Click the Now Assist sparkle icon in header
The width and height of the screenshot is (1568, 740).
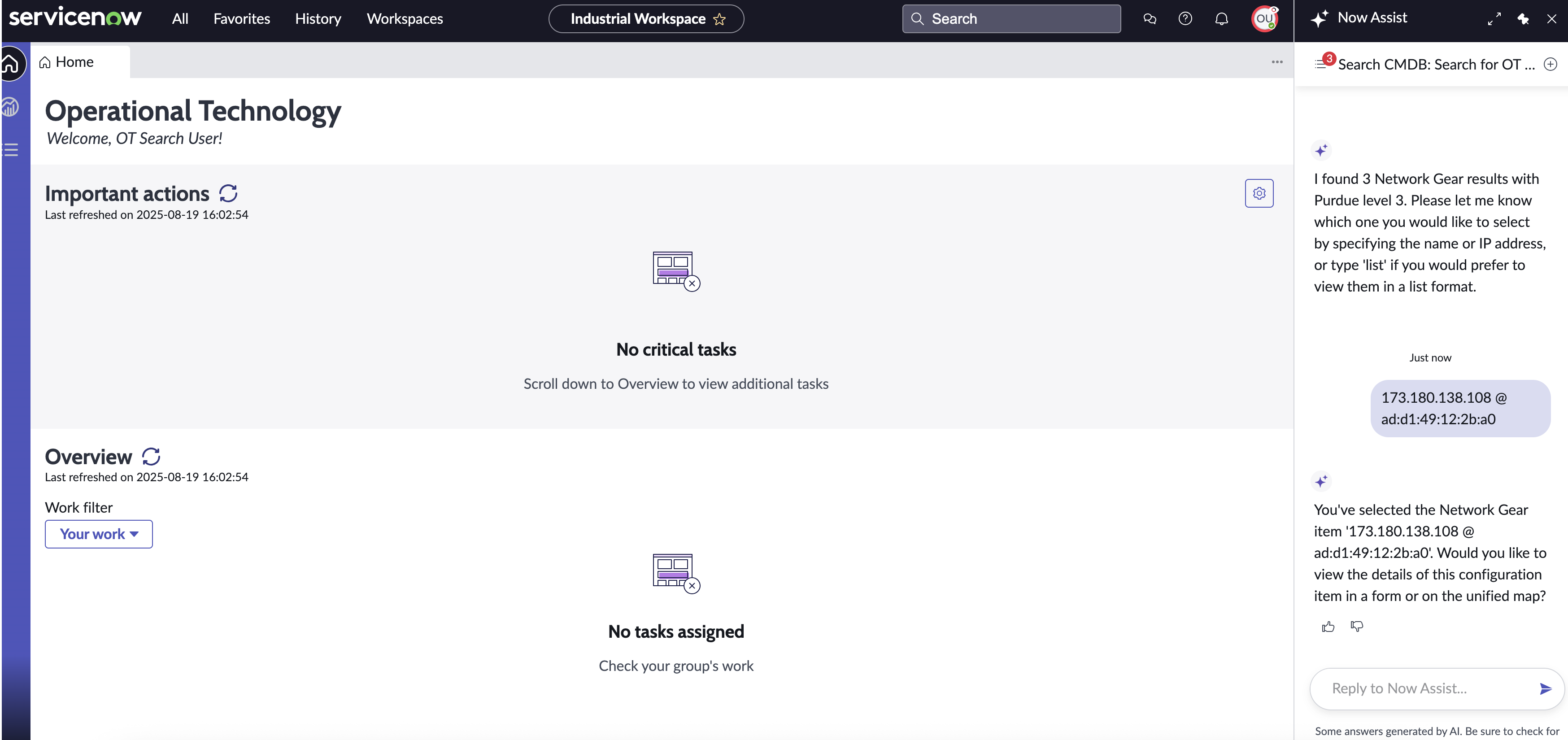click(1320, 18)
